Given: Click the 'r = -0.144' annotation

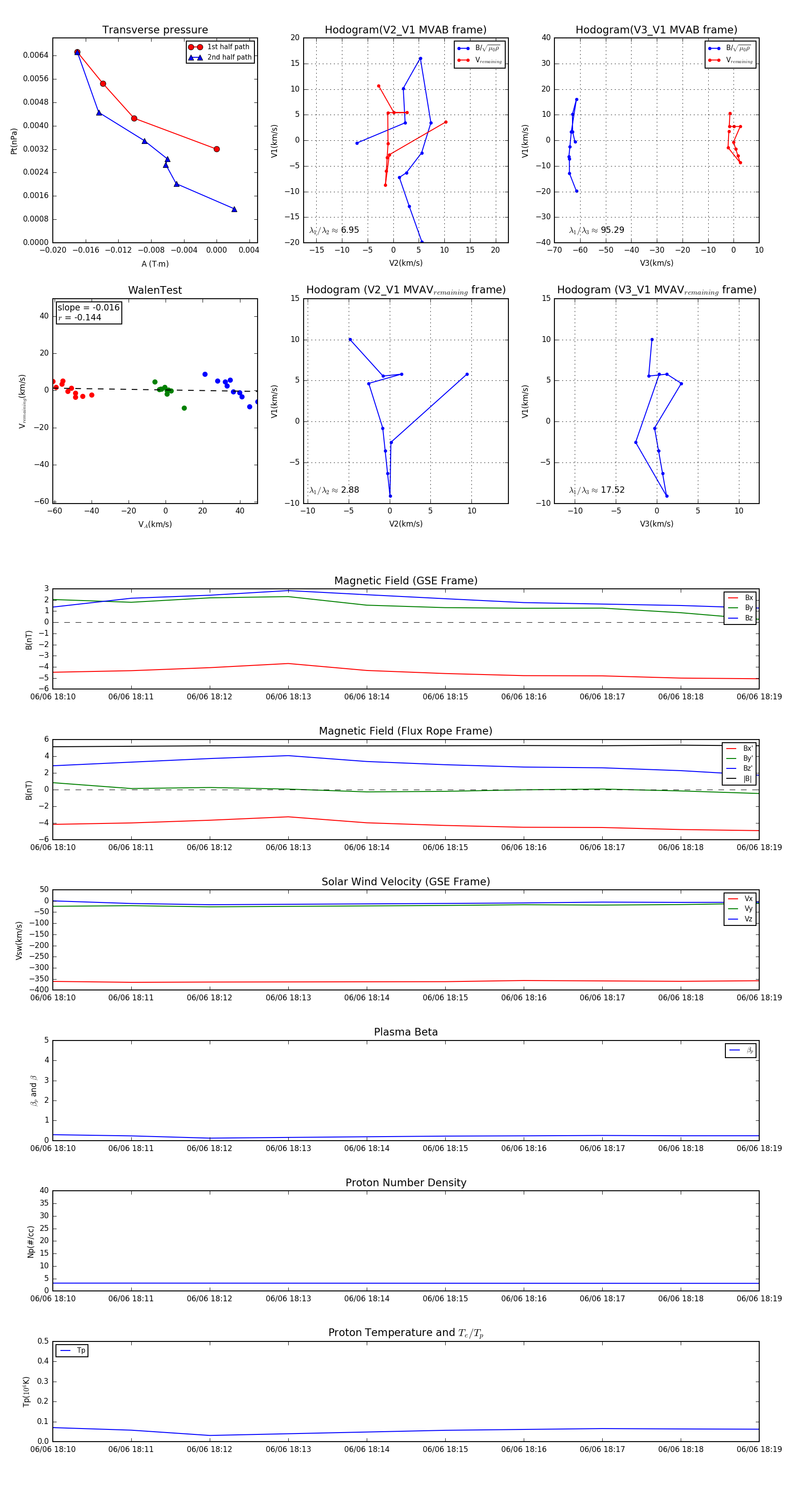Looking at the screenshot, I should (80, 317).
